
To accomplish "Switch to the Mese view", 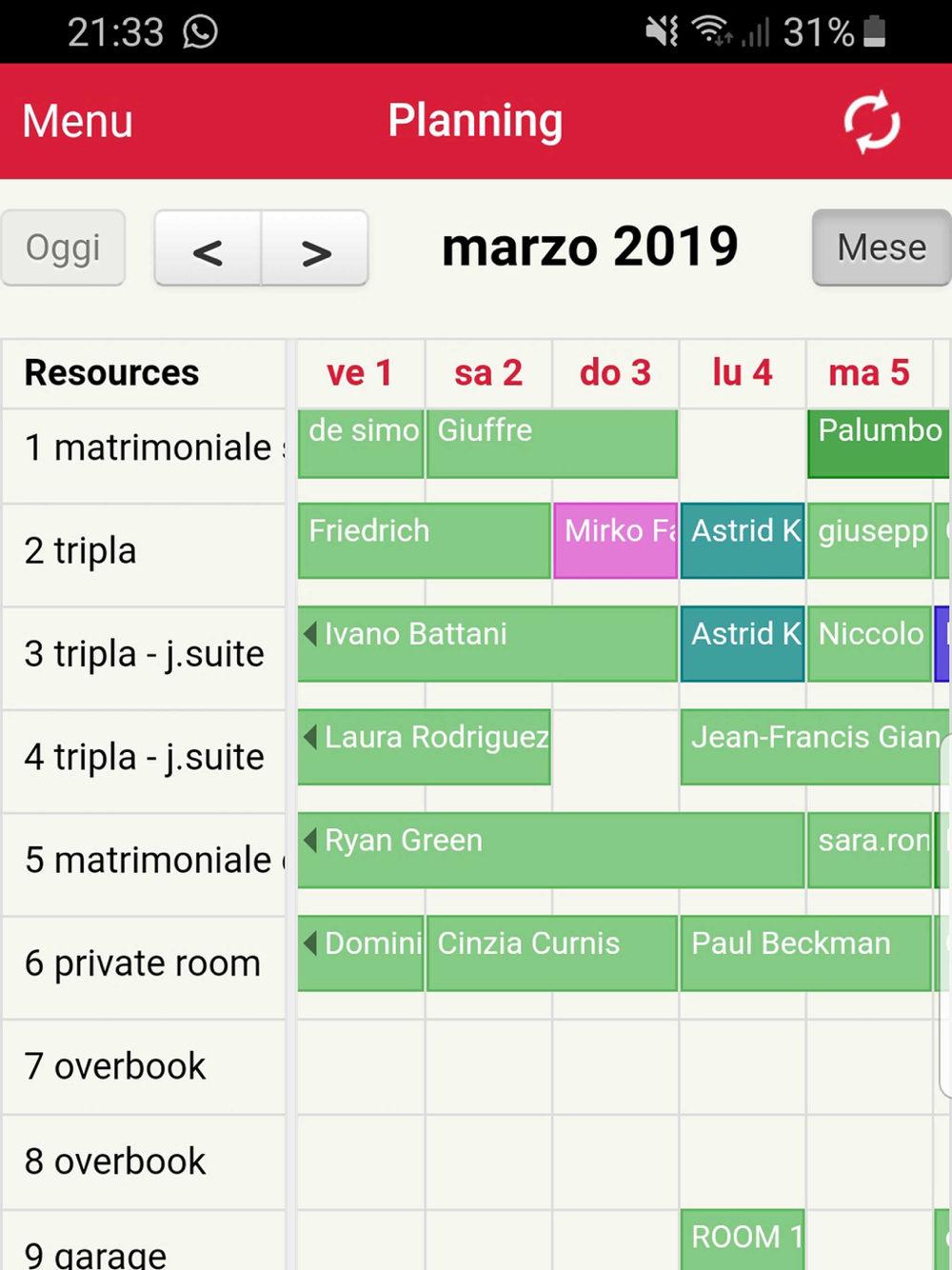I will click(882, 248).
